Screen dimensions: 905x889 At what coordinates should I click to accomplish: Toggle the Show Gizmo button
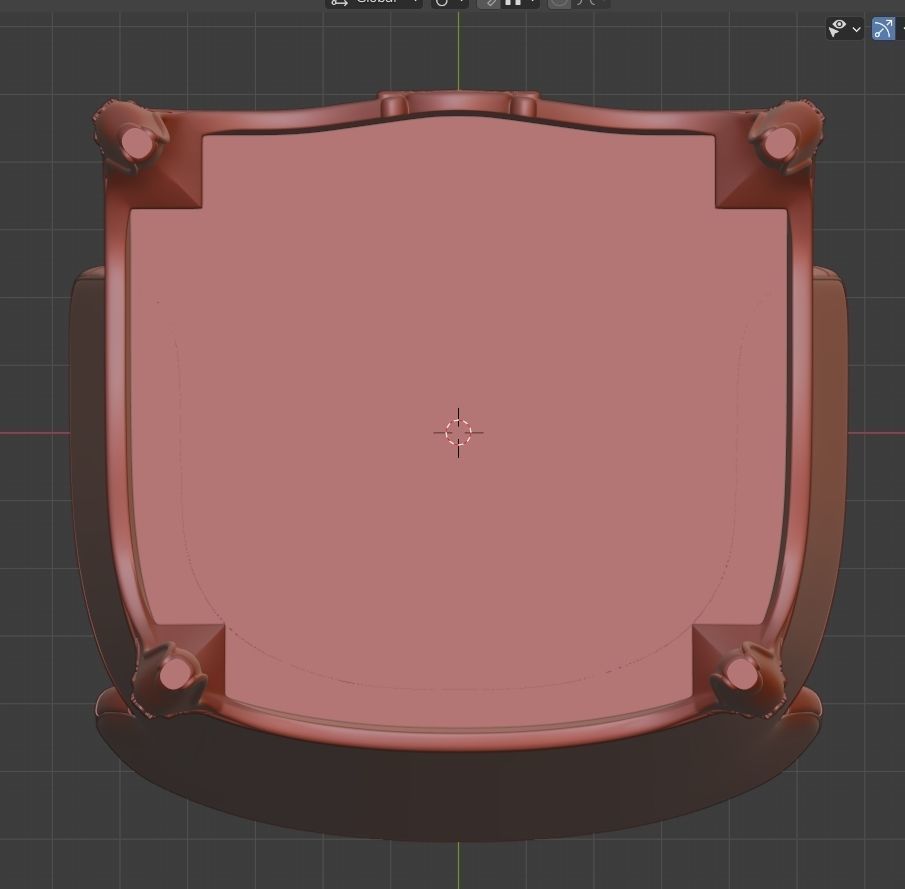883,28
